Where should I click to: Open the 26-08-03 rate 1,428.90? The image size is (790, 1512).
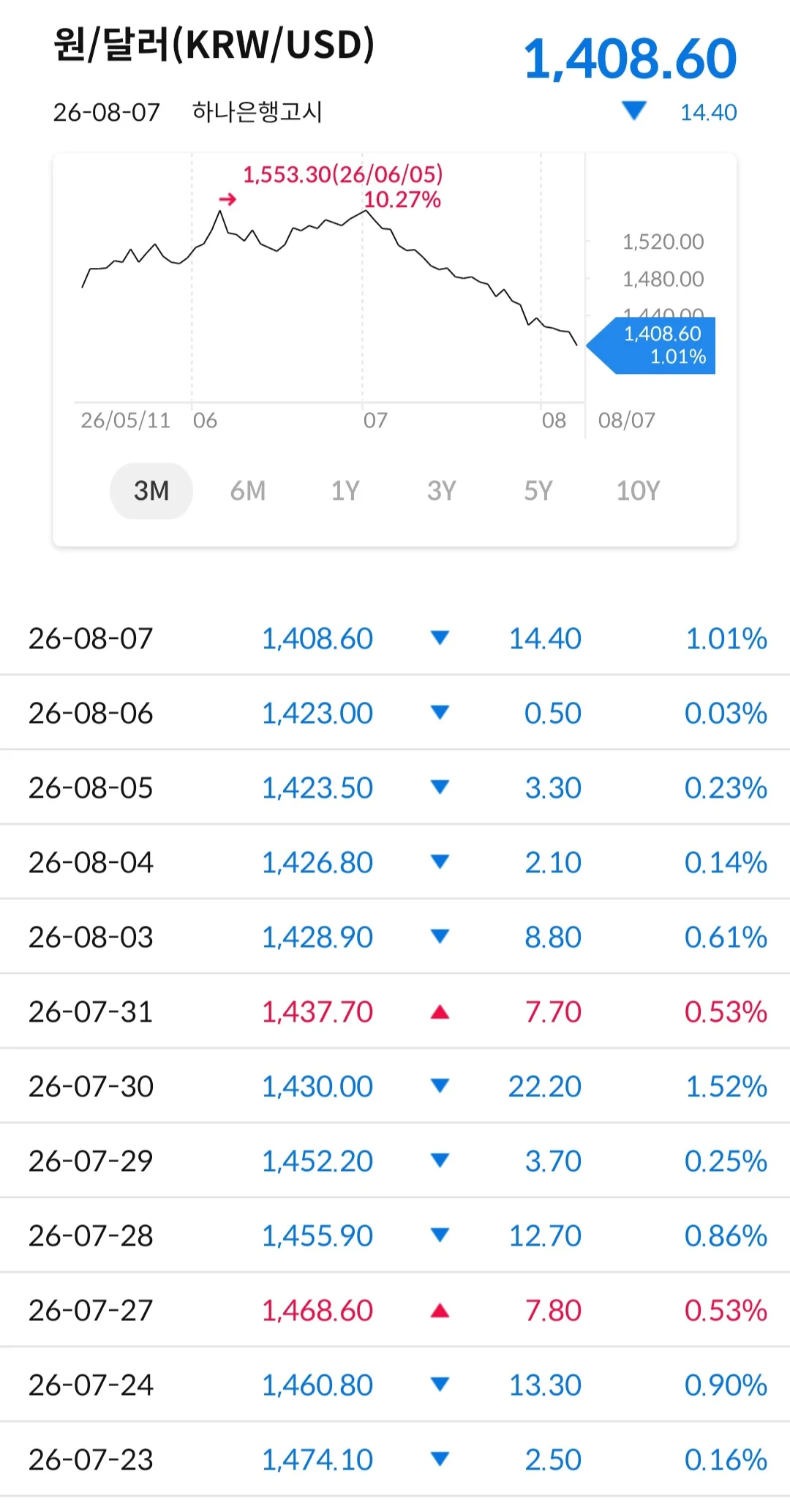coord(317,937)
